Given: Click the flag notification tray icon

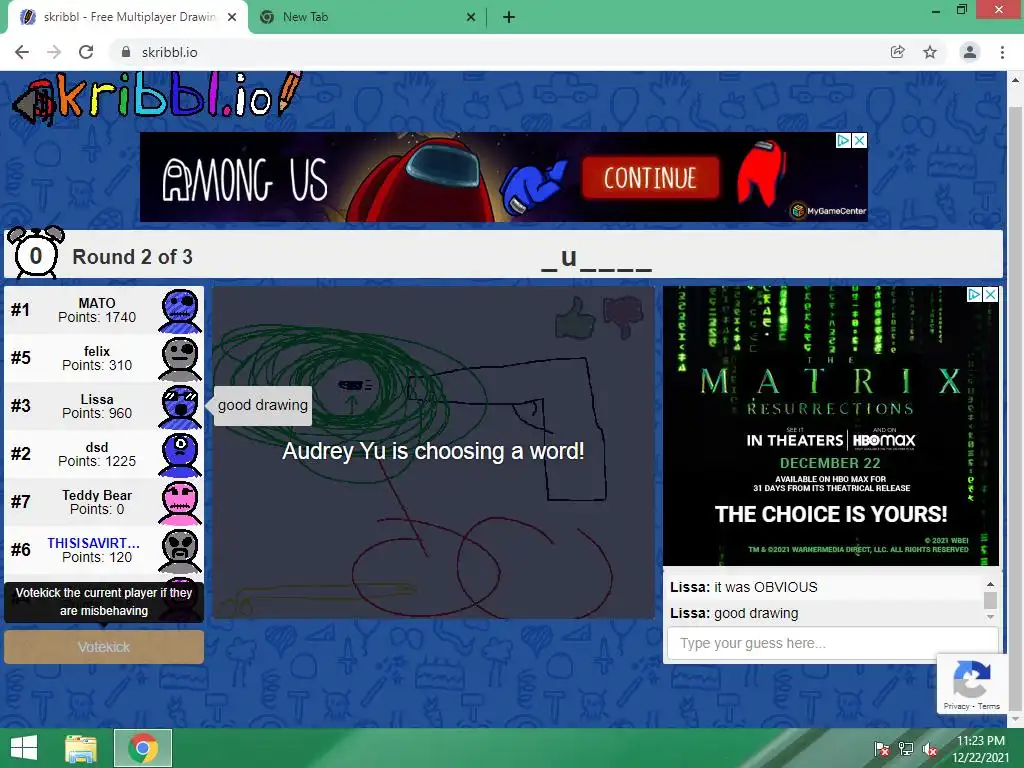Looking at the screenshot, I should click(882, 748).
